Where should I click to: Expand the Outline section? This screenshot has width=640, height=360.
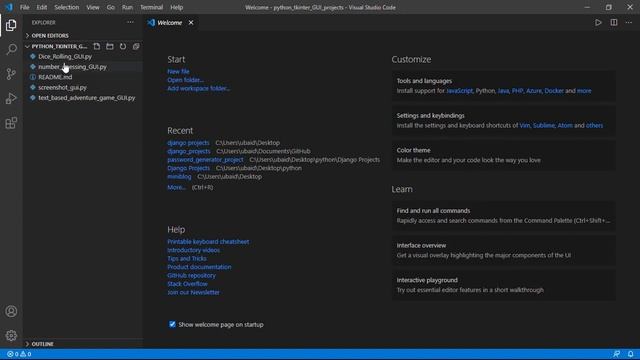coord(82,344)
